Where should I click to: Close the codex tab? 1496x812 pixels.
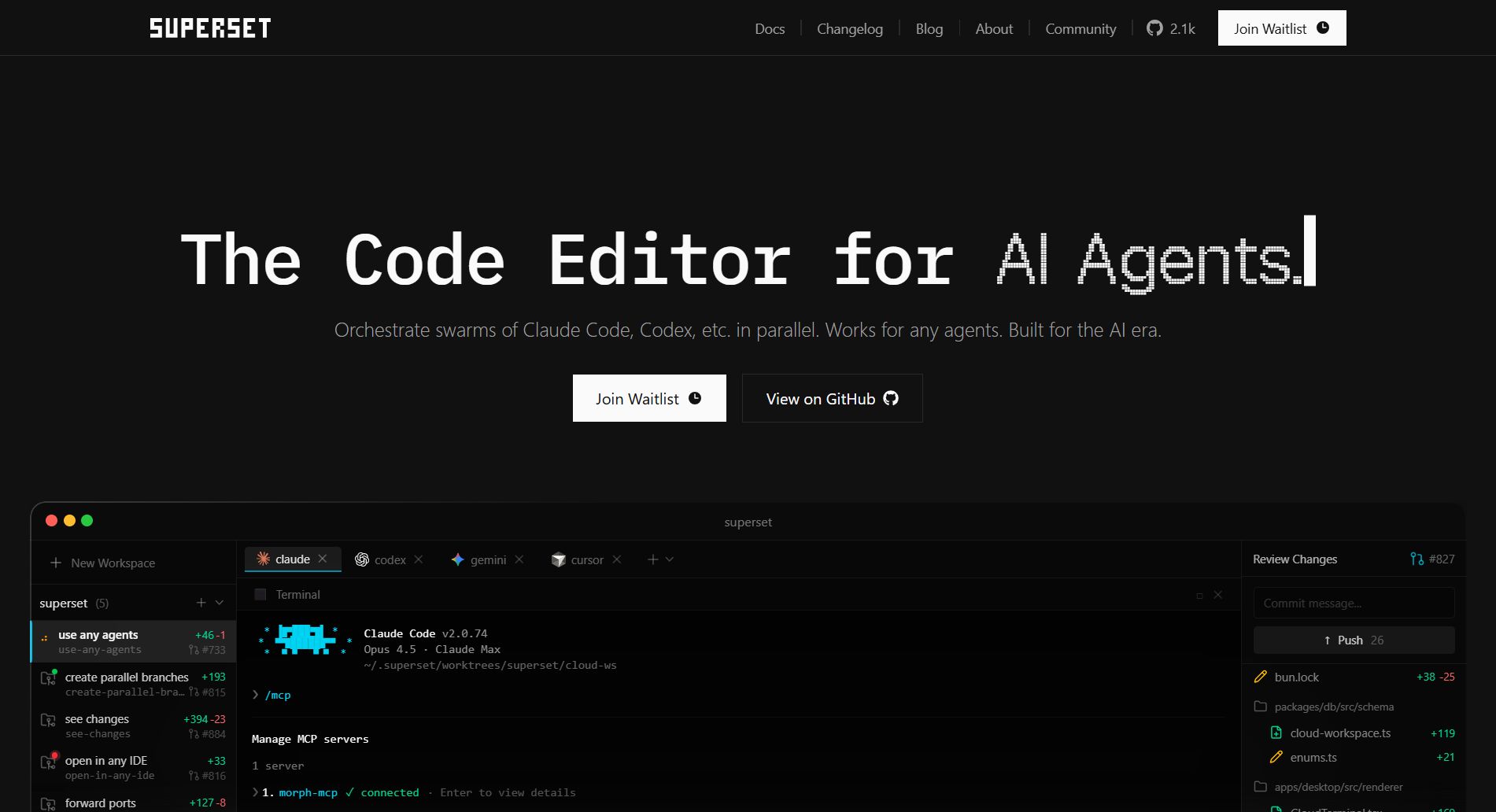[x=419, y=559]
